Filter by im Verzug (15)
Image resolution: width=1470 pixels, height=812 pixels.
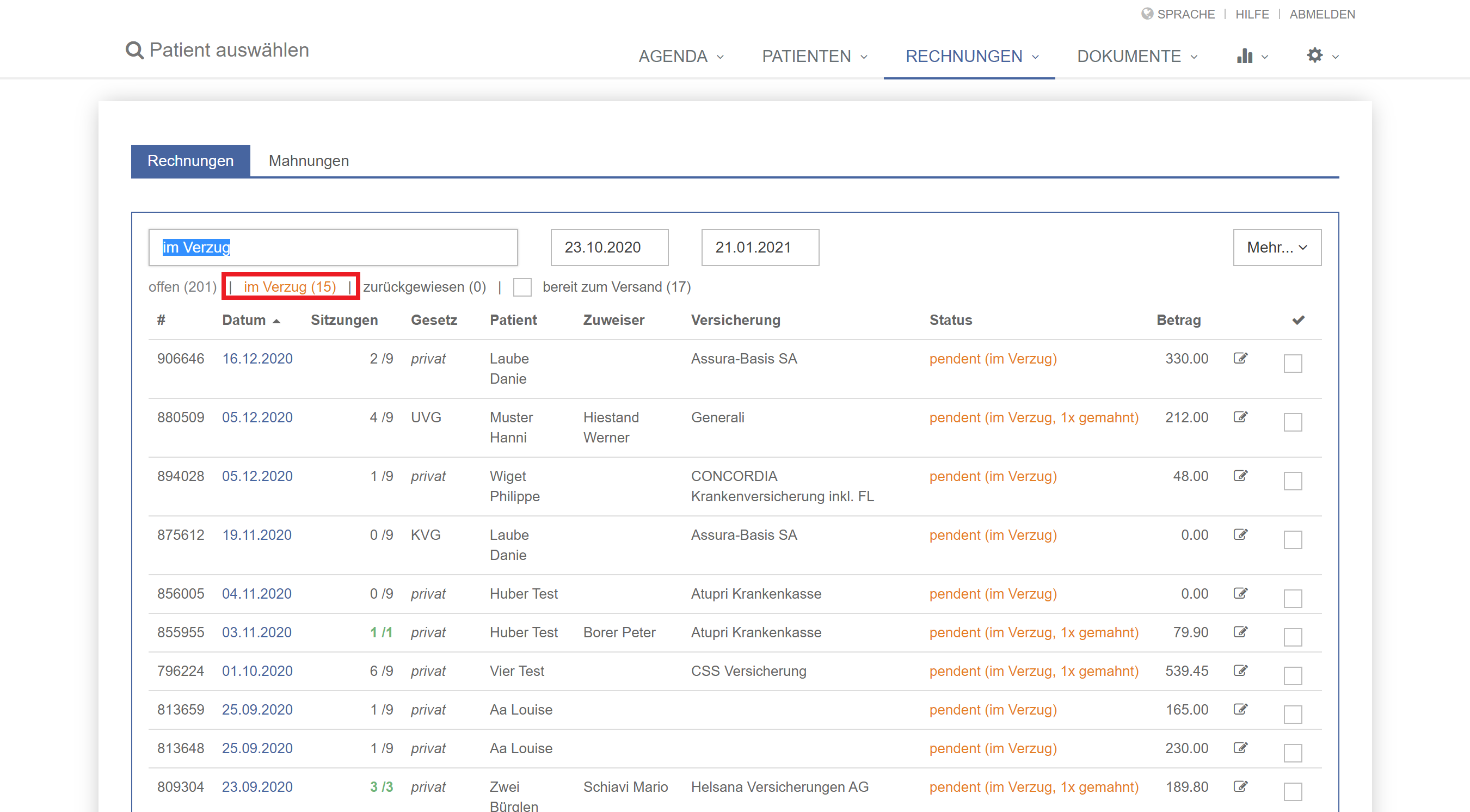(290, 287)
